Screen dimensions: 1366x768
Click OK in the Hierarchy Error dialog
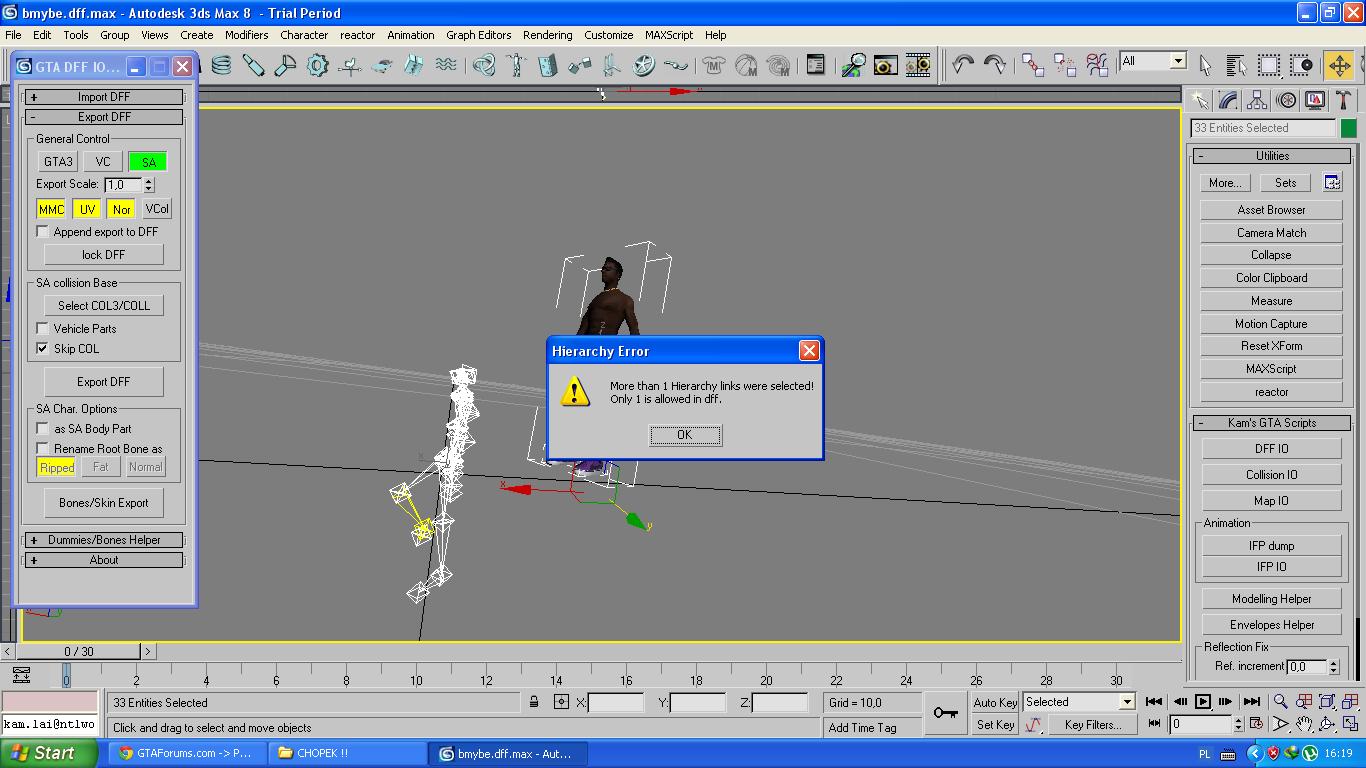click(x=685, y=435)
